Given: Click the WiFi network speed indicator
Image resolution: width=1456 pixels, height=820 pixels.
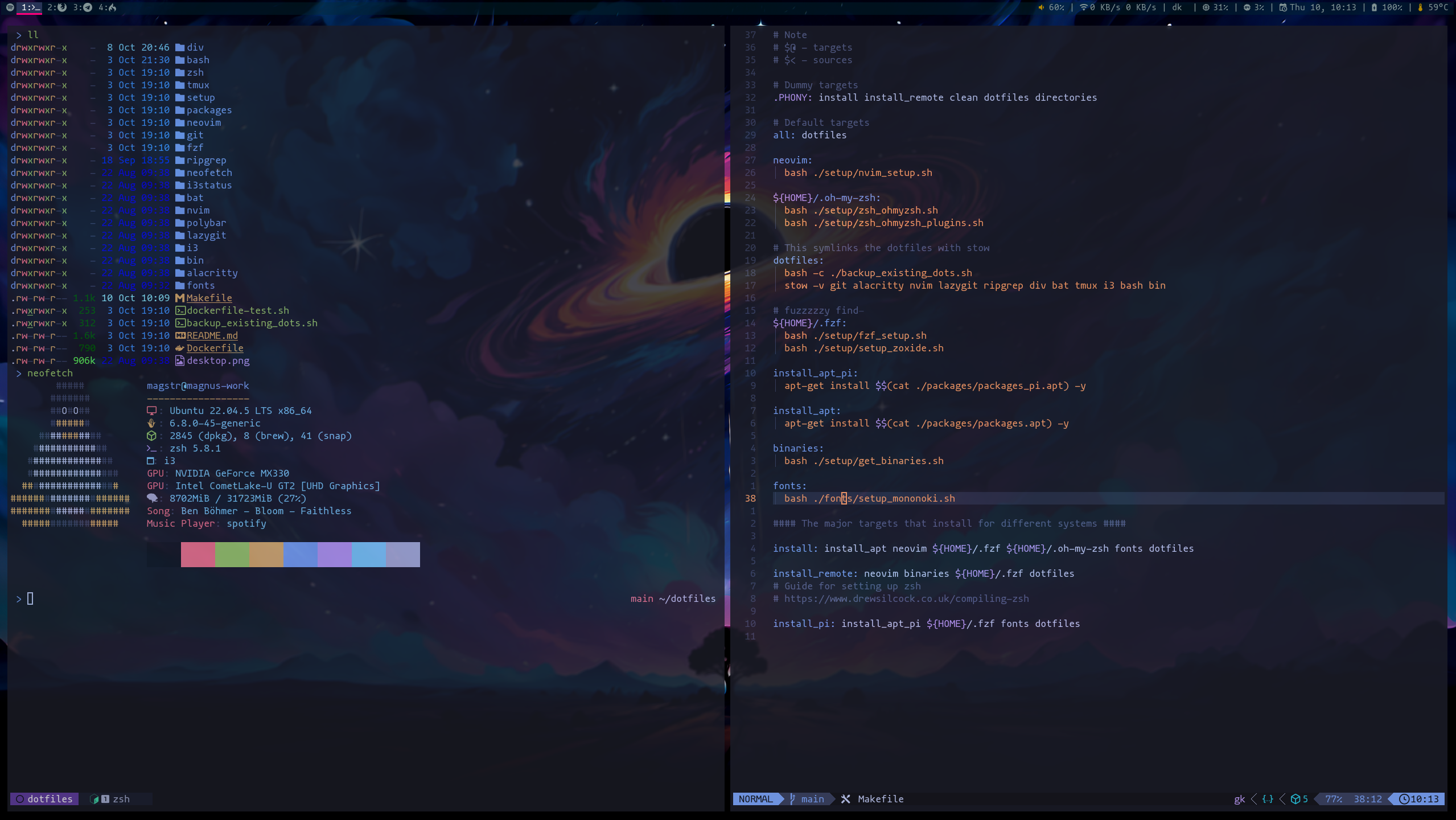Looking at the screenshot, I should point(1118,7).
